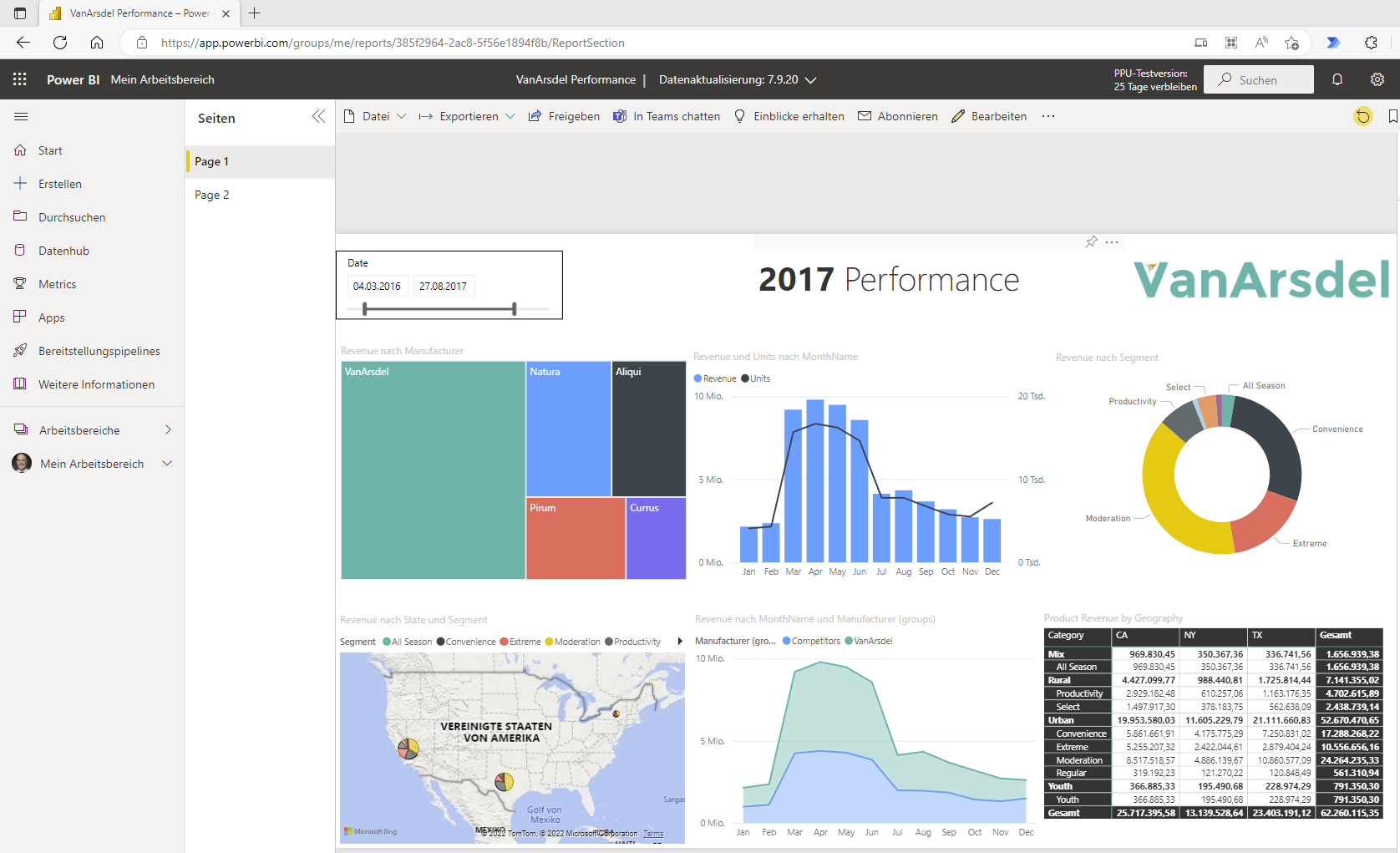Click the bookmark icon in toolbar

pos(1392,117)
